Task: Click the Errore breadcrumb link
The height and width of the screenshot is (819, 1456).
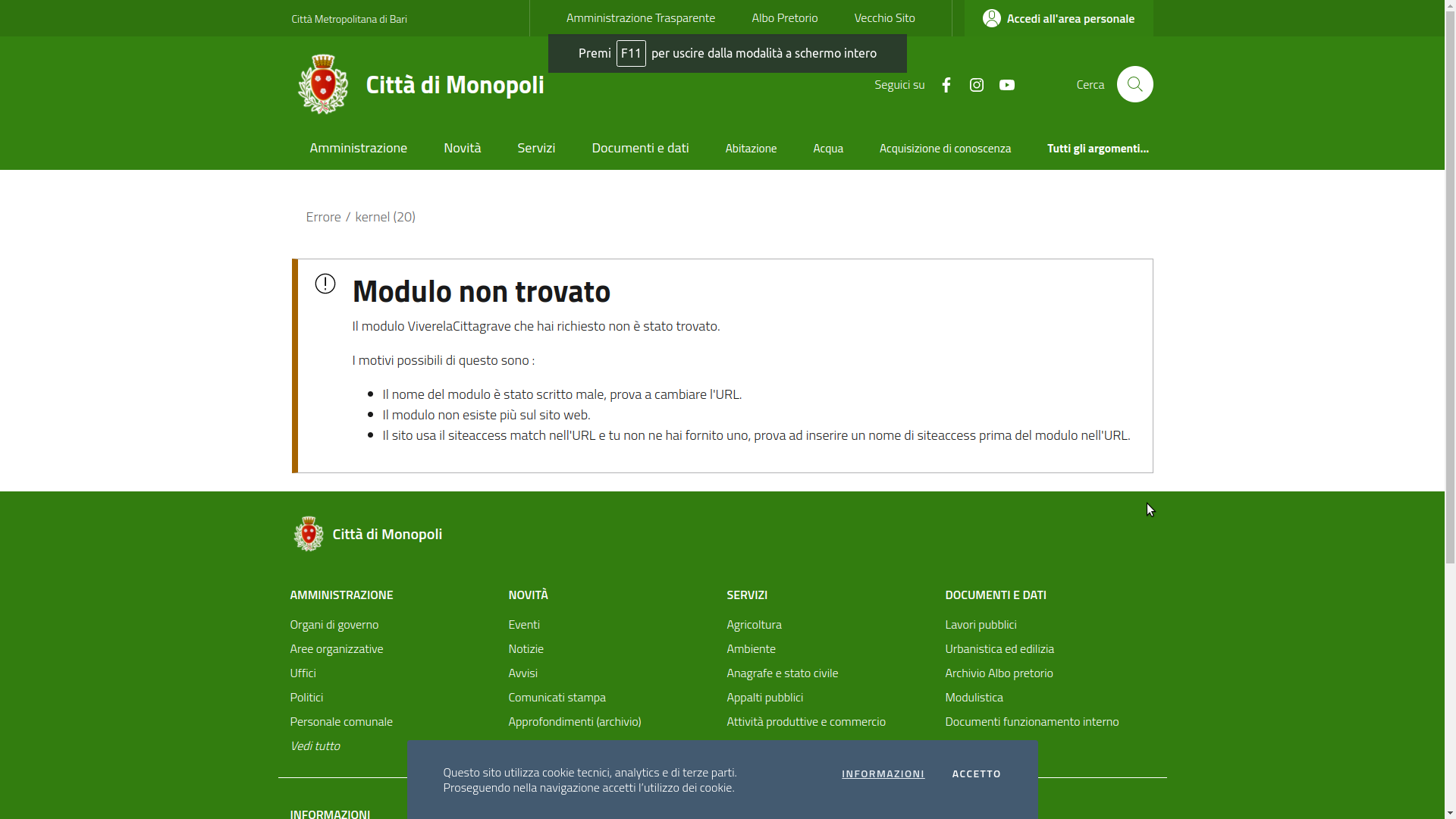Action: coord(323,217)
